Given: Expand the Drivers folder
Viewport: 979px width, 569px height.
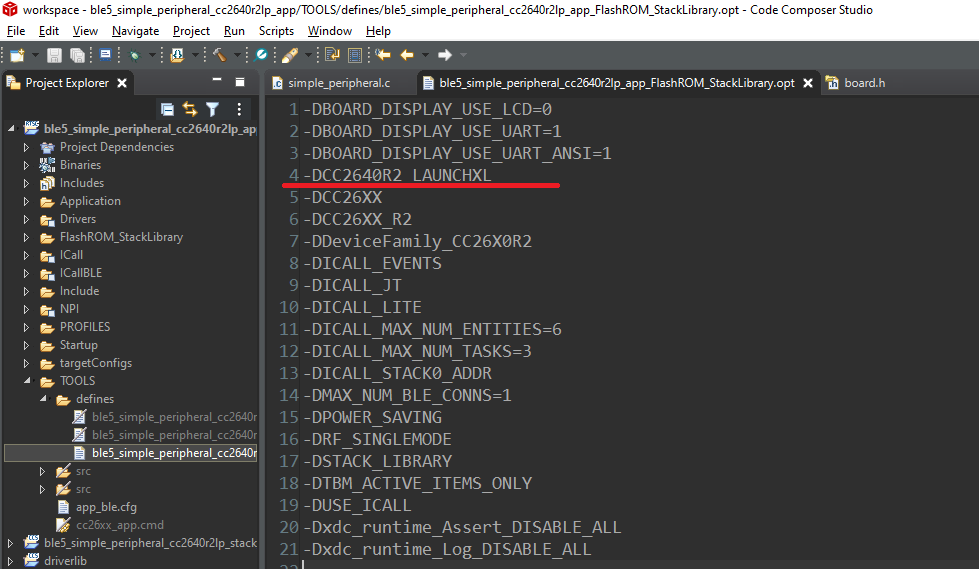Looking at the screenshot, I should (26, 219).
